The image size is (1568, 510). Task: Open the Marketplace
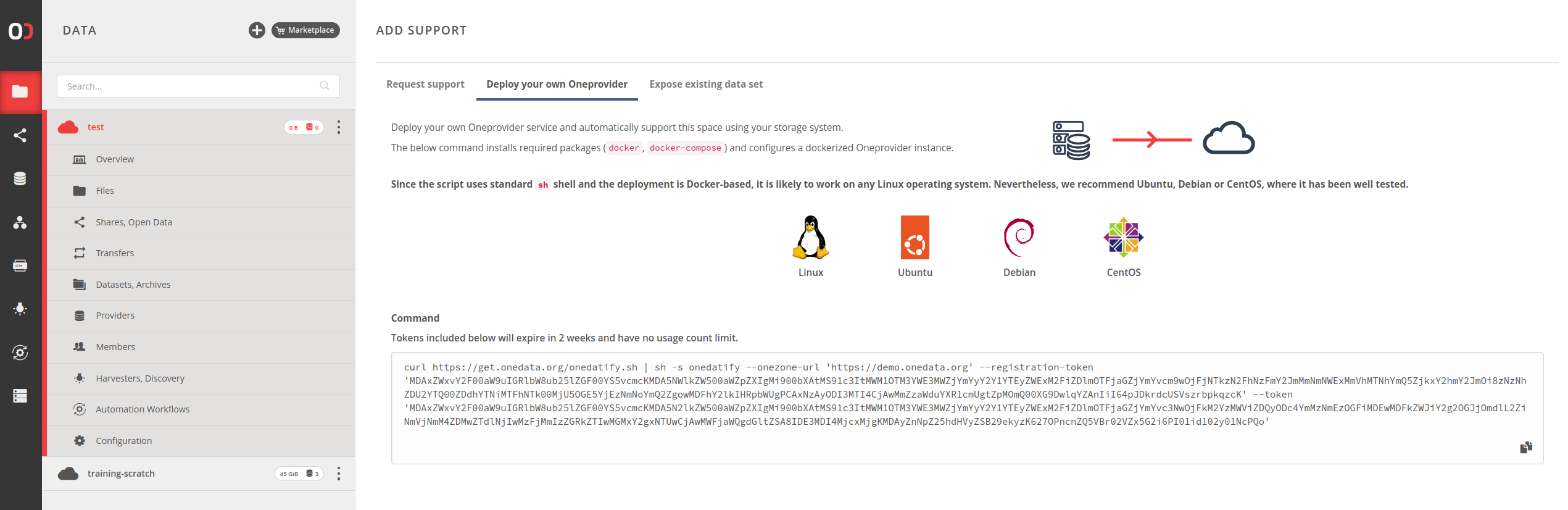(305, 30)
